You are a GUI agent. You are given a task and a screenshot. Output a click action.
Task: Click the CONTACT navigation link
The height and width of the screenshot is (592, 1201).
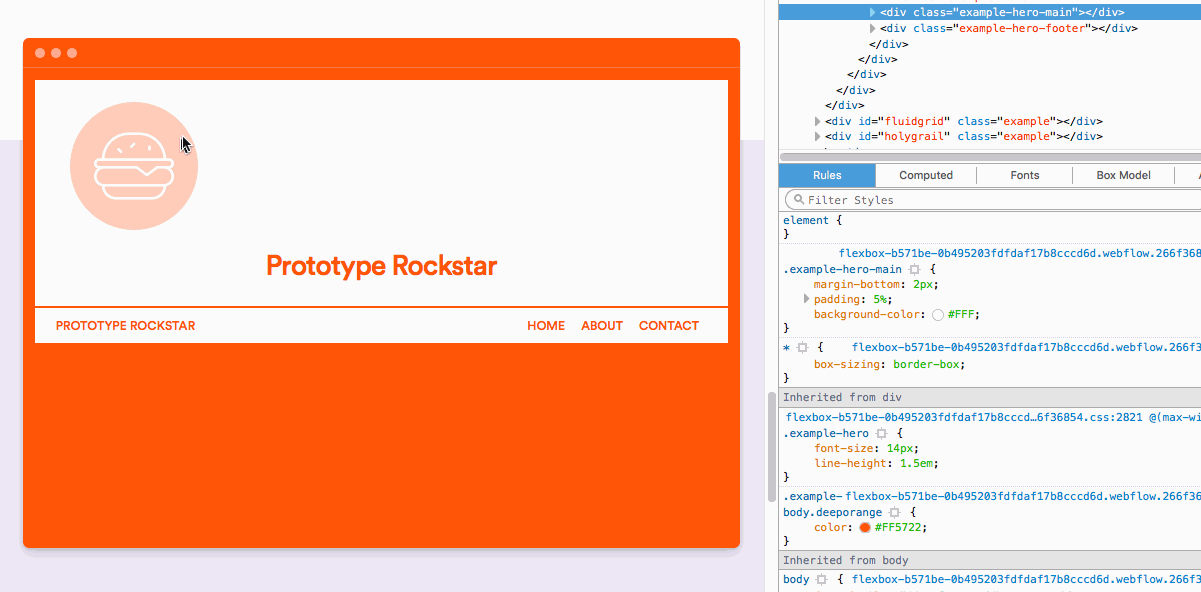[669, 326]
